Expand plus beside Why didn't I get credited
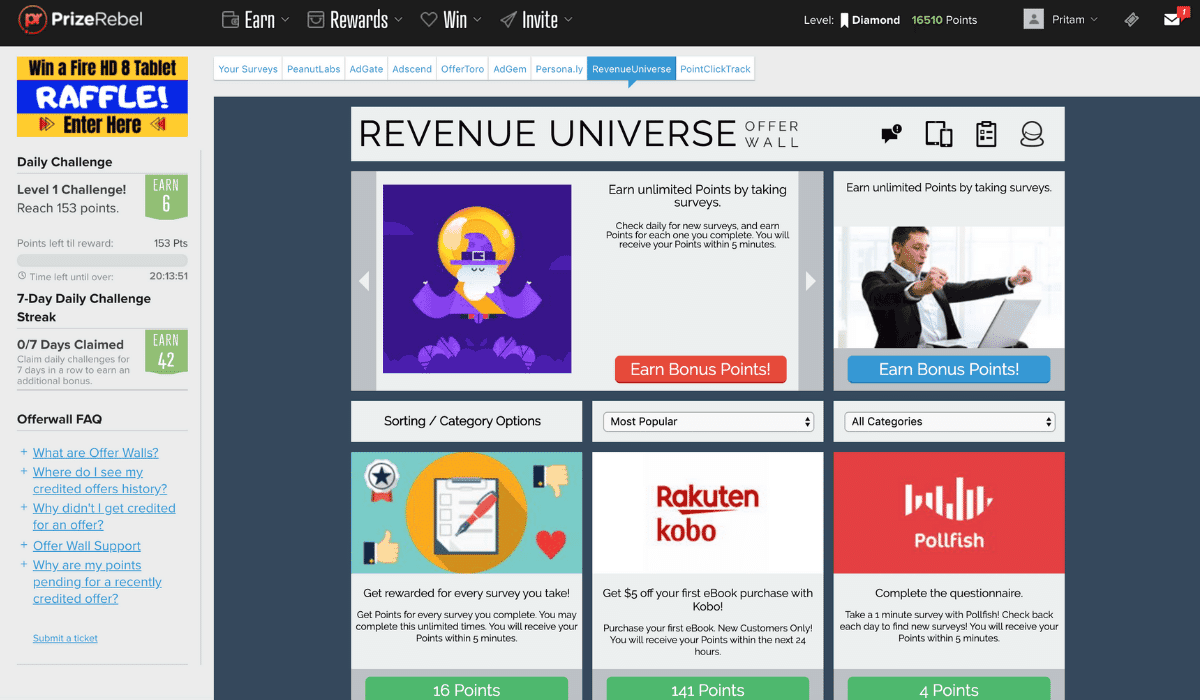This screenshot has height=700, width=1200. click(x=24, y=508)
